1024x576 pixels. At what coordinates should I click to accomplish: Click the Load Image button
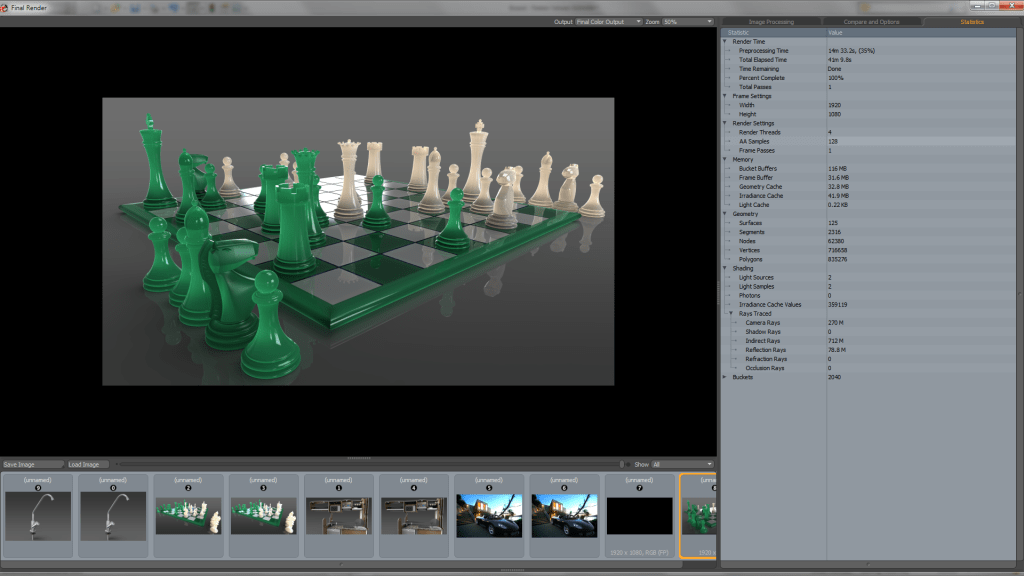tap(90, 463)
